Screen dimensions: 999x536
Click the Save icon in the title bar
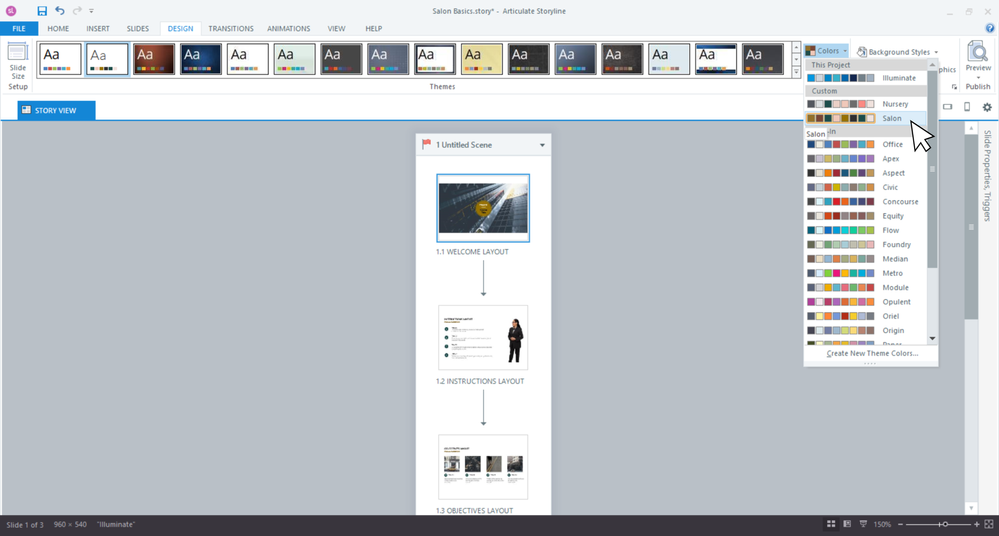pos(42,11)
